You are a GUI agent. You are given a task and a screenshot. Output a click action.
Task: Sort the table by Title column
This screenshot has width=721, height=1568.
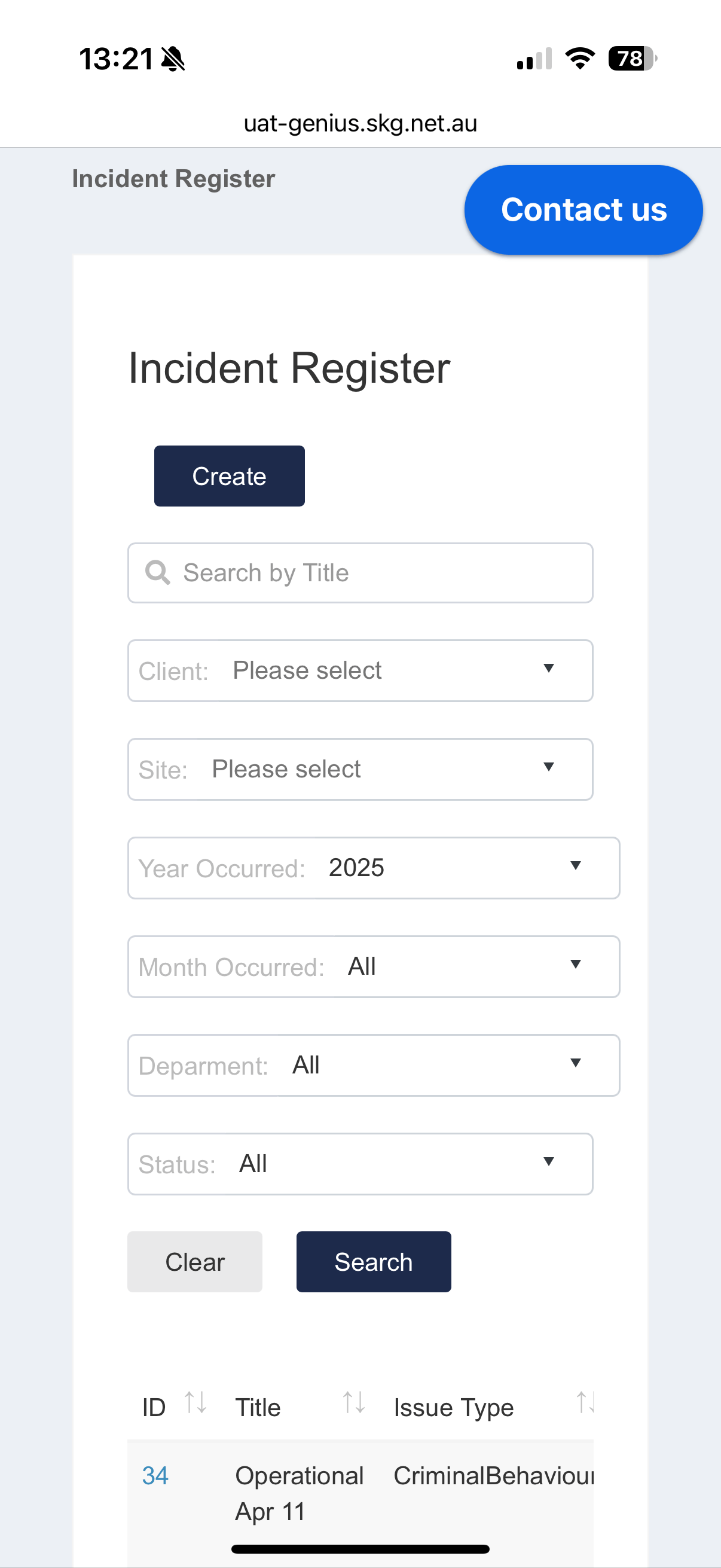353,1402
